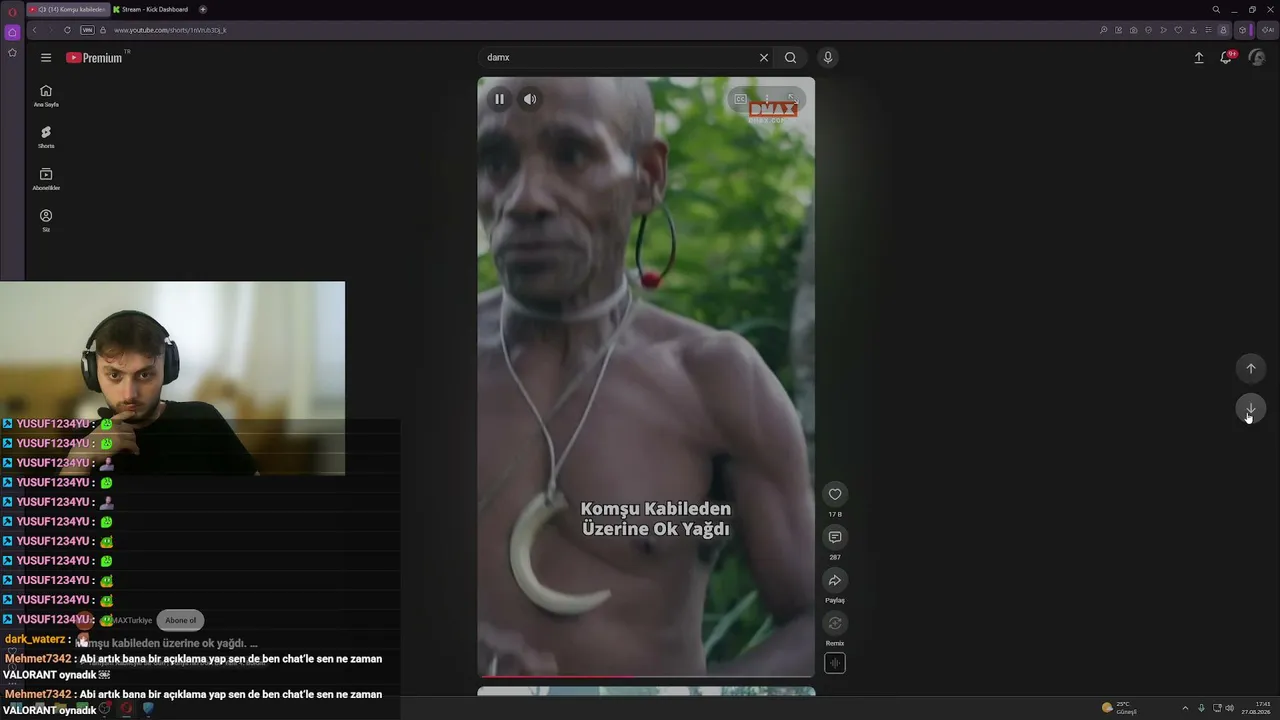Go to Ana Sayfa in sidebar
The height and width of the screenshot is (720, 1280).
pyautogui.click(x=46, y=96)
